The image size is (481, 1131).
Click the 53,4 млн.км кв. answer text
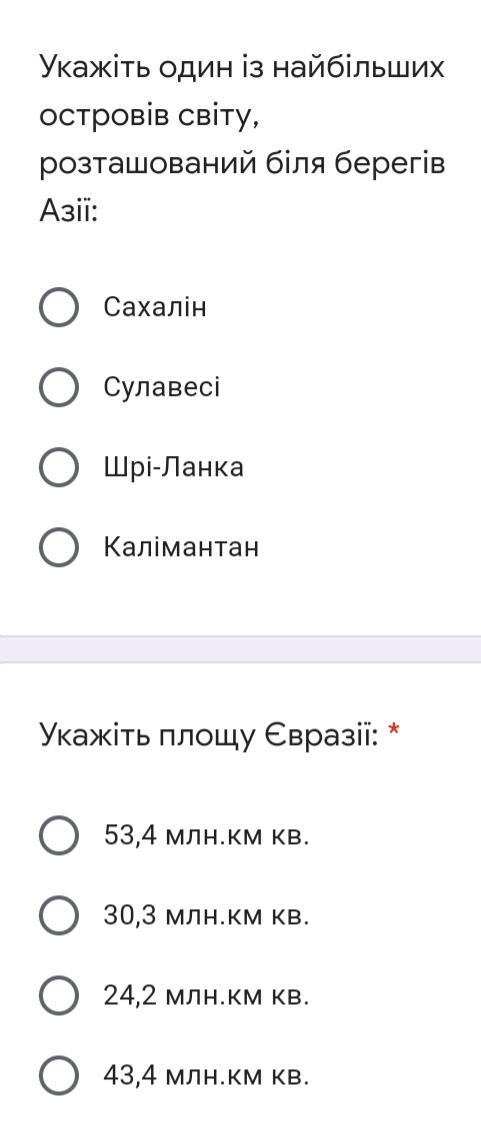click(x=206, y=836)
